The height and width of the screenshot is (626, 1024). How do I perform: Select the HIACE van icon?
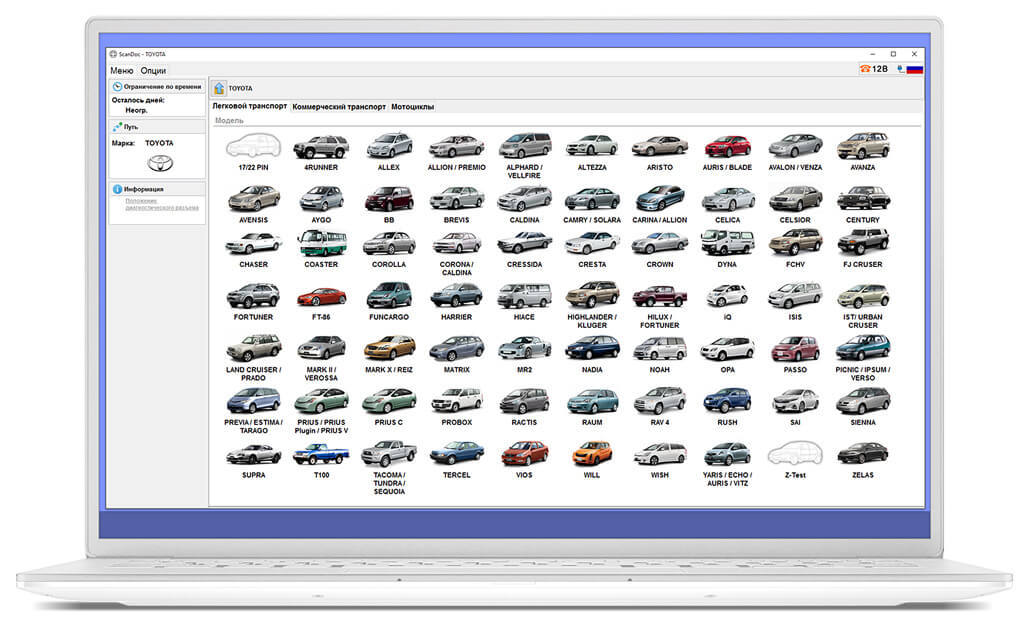point(524,296)
